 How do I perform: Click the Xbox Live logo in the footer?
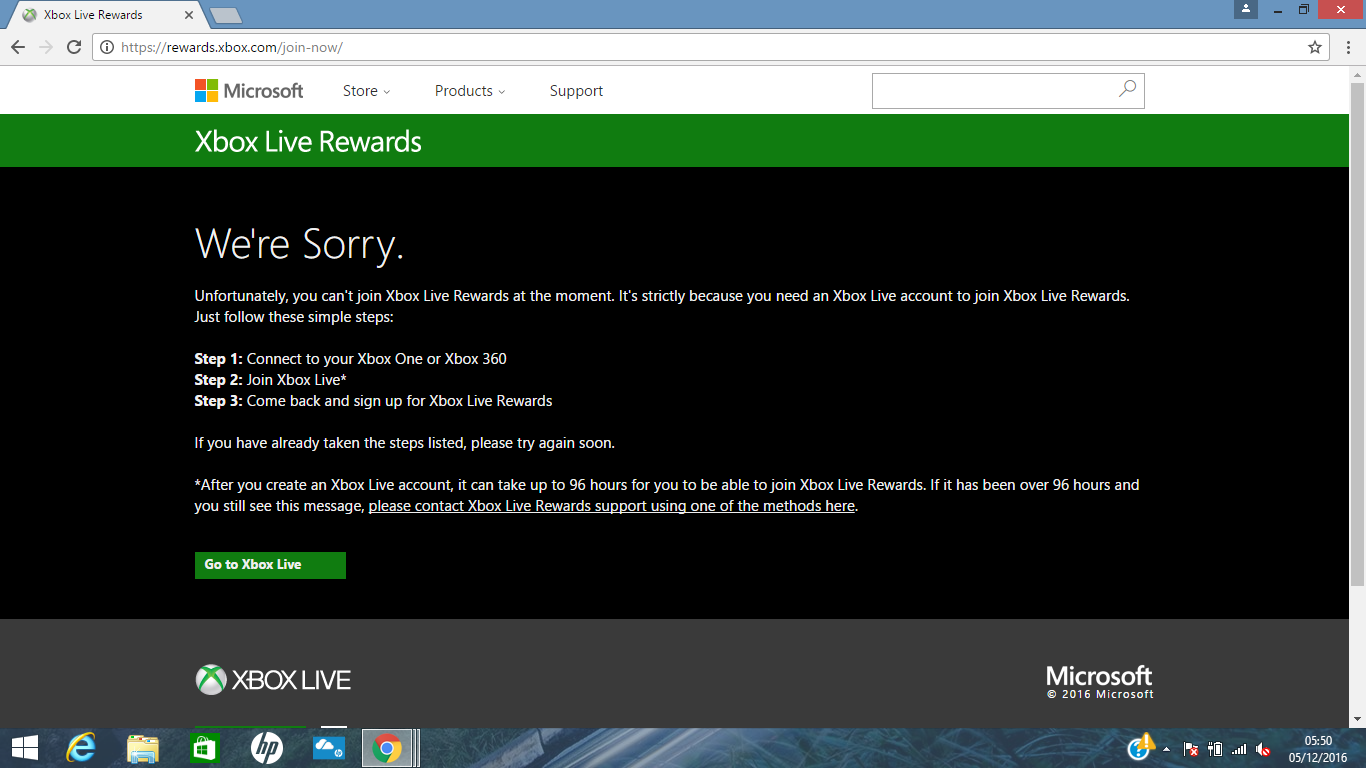(271, 680)
